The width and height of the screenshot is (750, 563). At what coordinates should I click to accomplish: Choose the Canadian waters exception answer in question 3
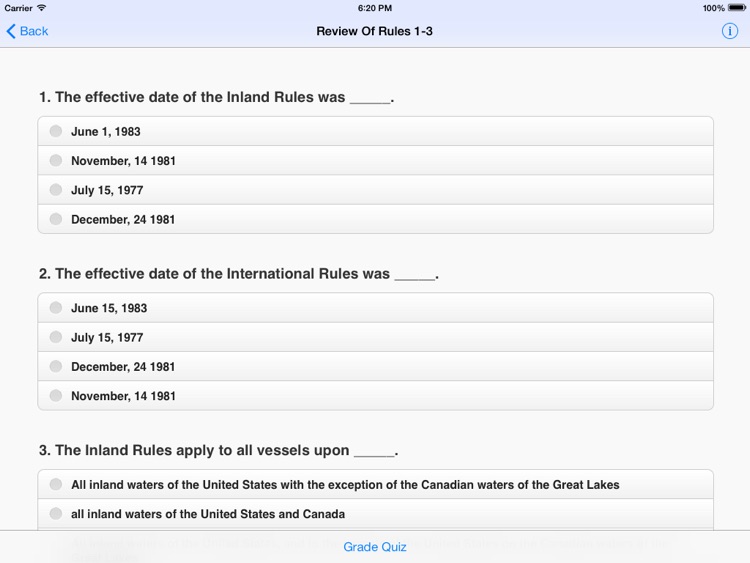coord(375,484)
